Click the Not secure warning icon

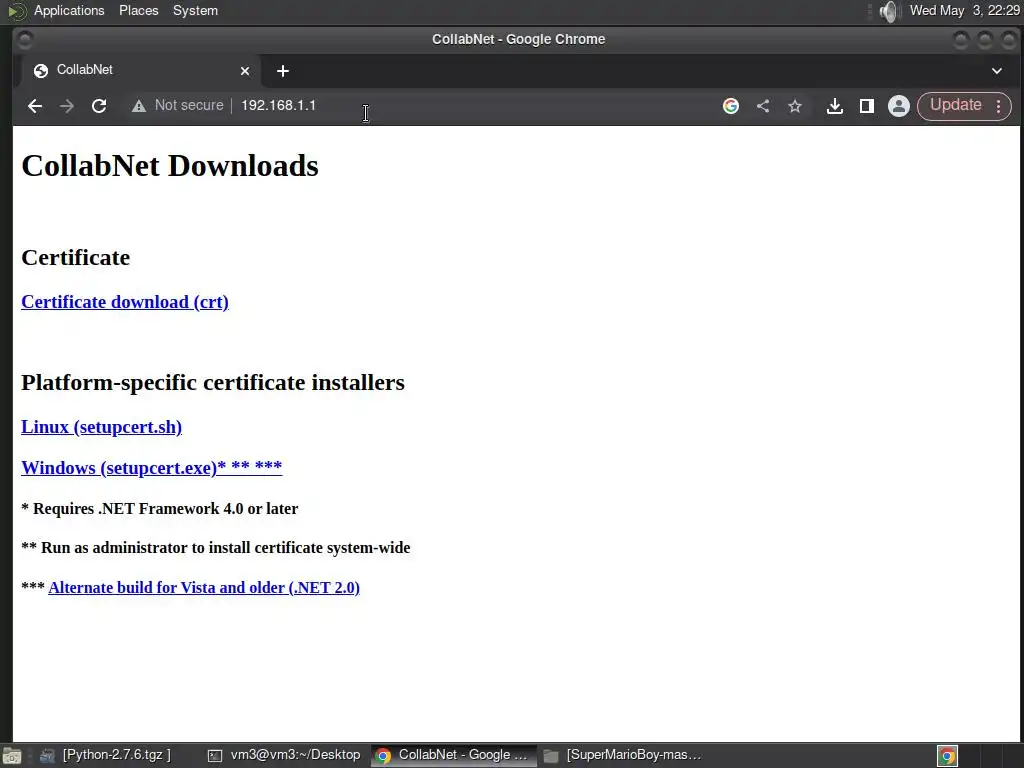pos(138,106)
